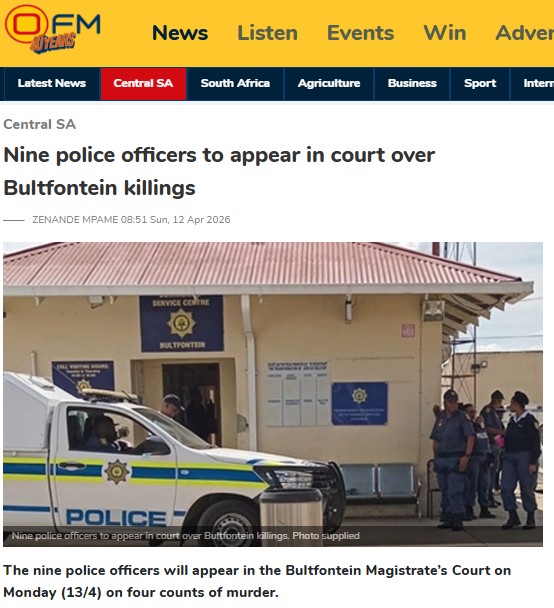554x608 pixels.
Task: Click the Central SA category label
Action: pyautogui.click(x=40, y=124)
